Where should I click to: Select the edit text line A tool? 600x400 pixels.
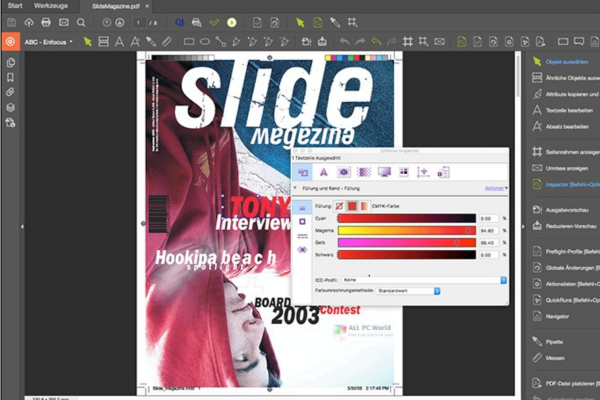[x=119, y=41]
